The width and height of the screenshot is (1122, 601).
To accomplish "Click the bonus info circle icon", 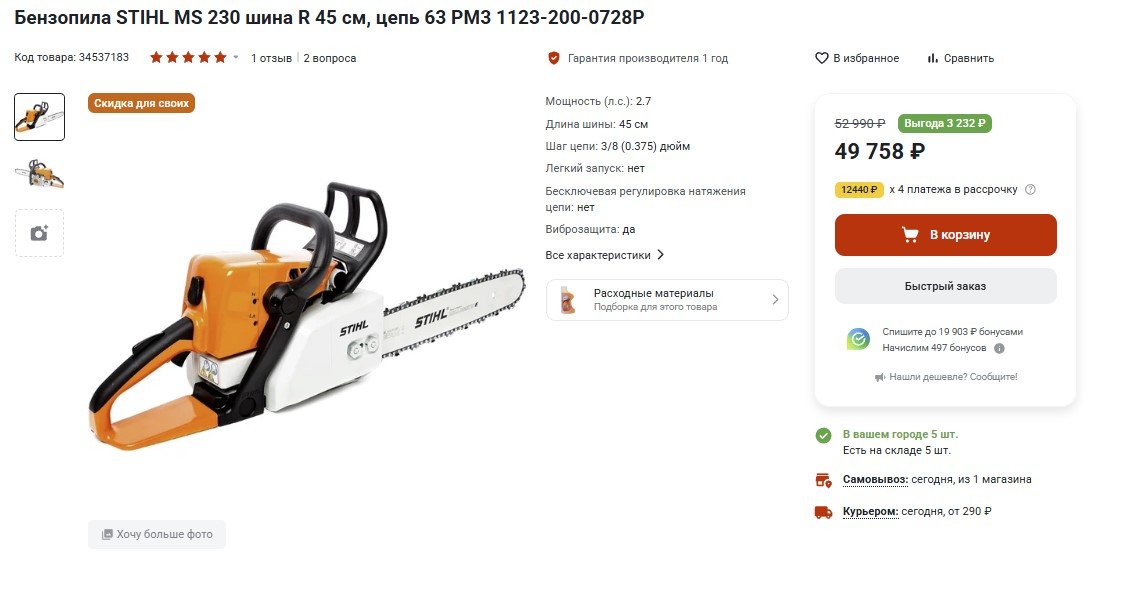I will coord(1000,348).
